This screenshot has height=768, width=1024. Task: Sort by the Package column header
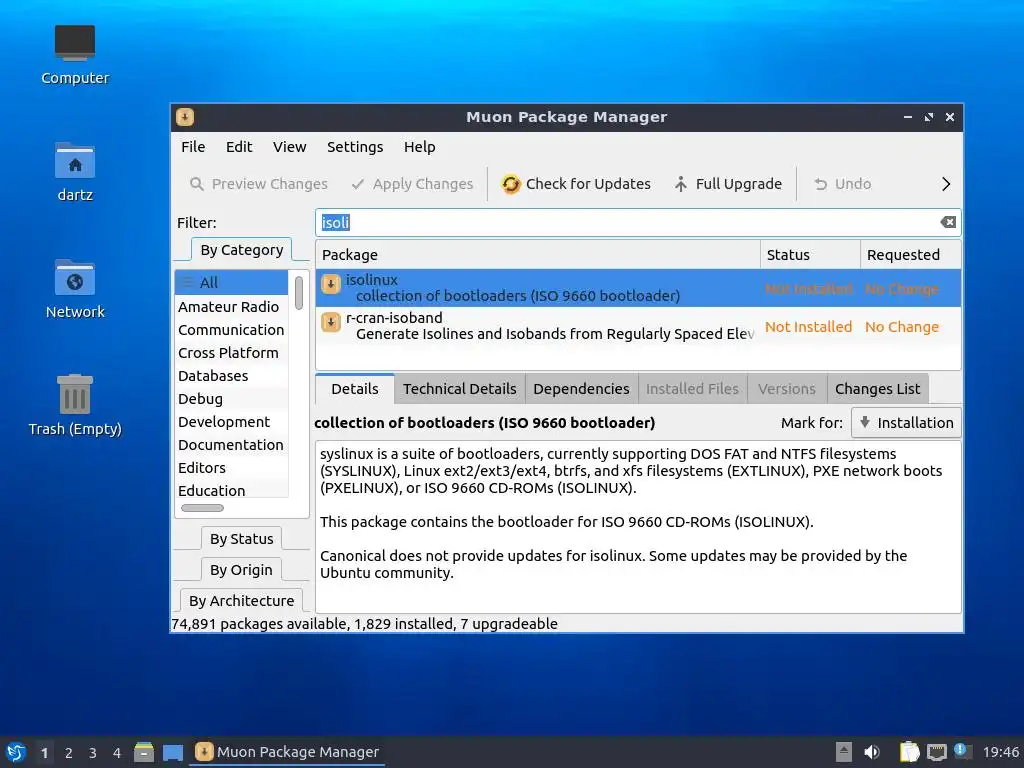pos(537,255)
